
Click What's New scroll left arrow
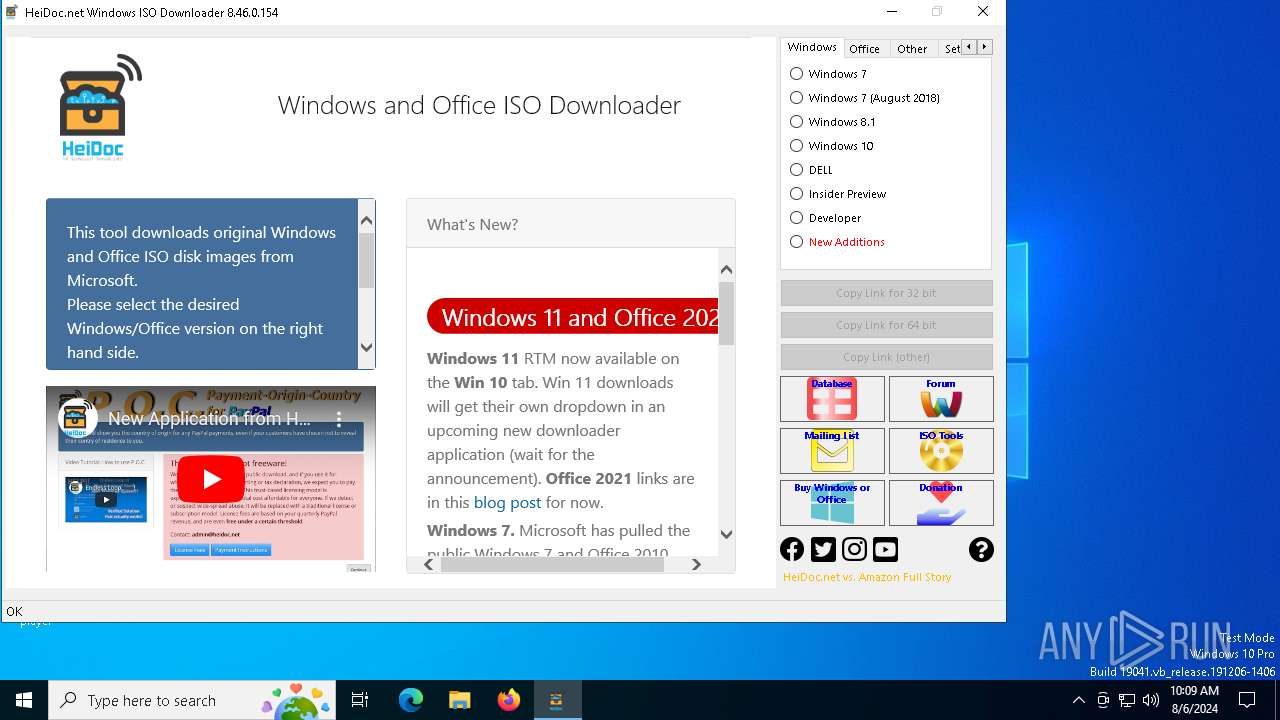click(x=429, y=564)
